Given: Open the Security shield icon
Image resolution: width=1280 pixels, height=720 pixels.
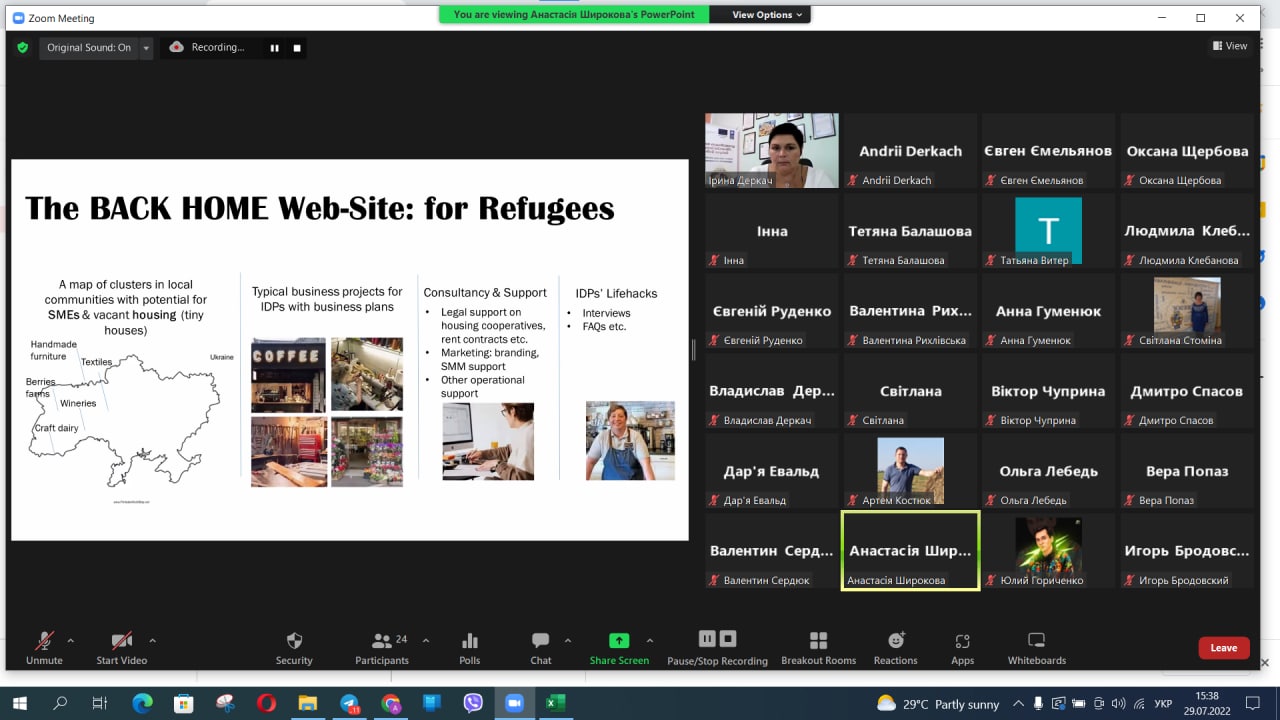Looking at the screenshot, I should (294, 642).
